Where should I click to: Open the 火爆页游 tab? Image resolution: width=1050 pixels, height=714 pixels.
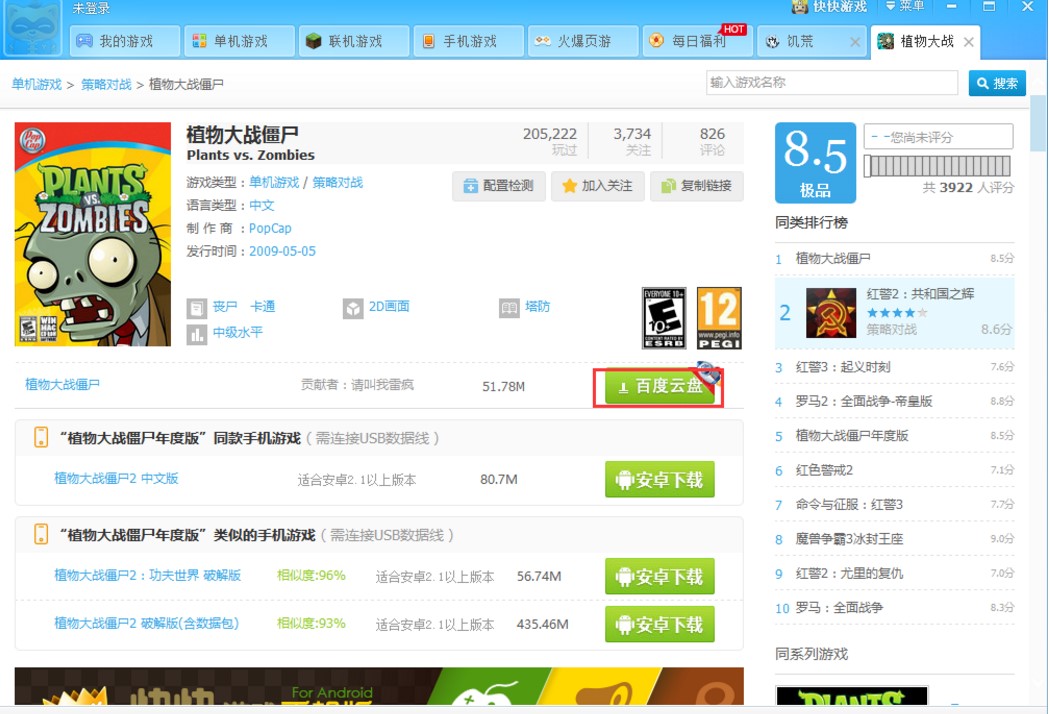tap(583, 42)
